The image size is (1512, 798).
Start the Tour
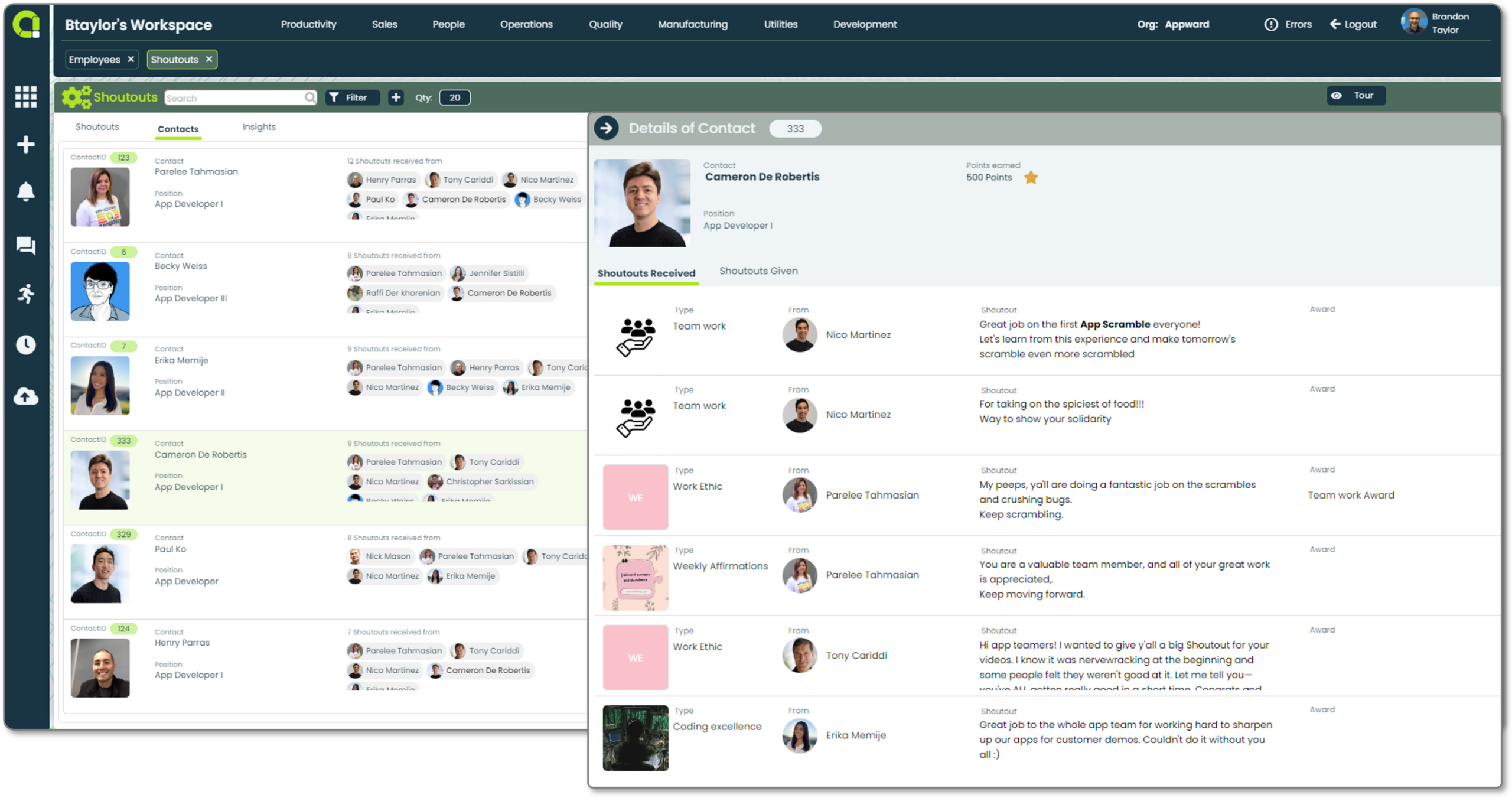[1355, 96]
